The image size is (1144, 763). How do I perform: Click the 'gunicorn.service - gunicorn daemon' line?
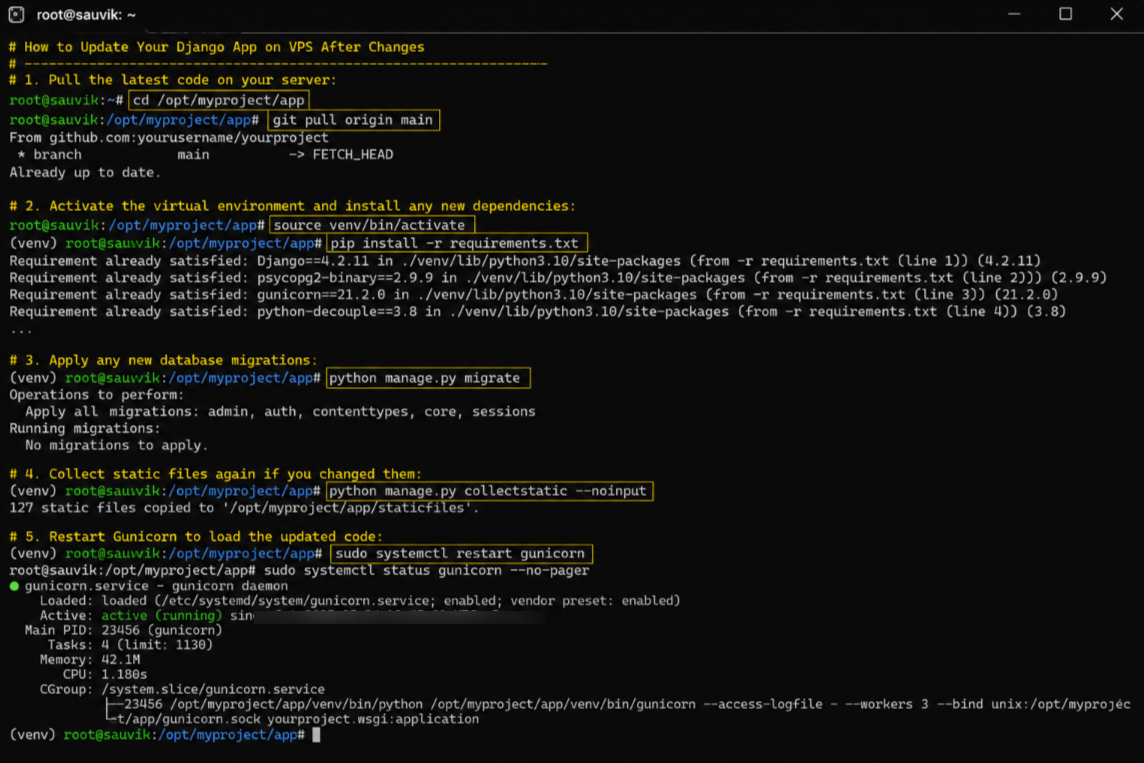[x=156, y=586]
